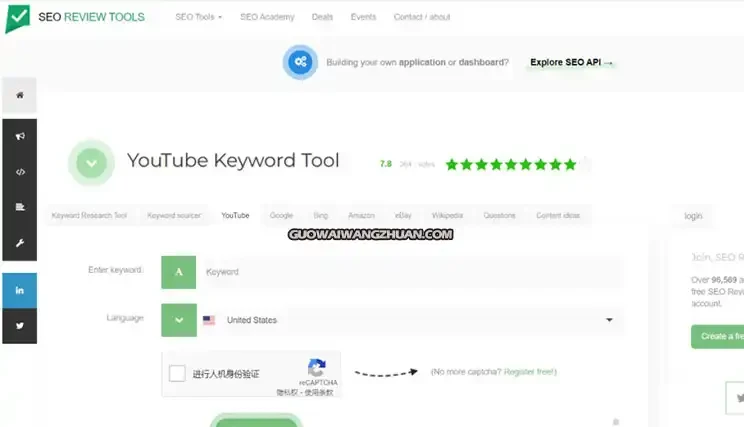Viewport: 744px width, 427px height.
Task: Open the code brackets sidebar icon
Action: click(19, 172)
